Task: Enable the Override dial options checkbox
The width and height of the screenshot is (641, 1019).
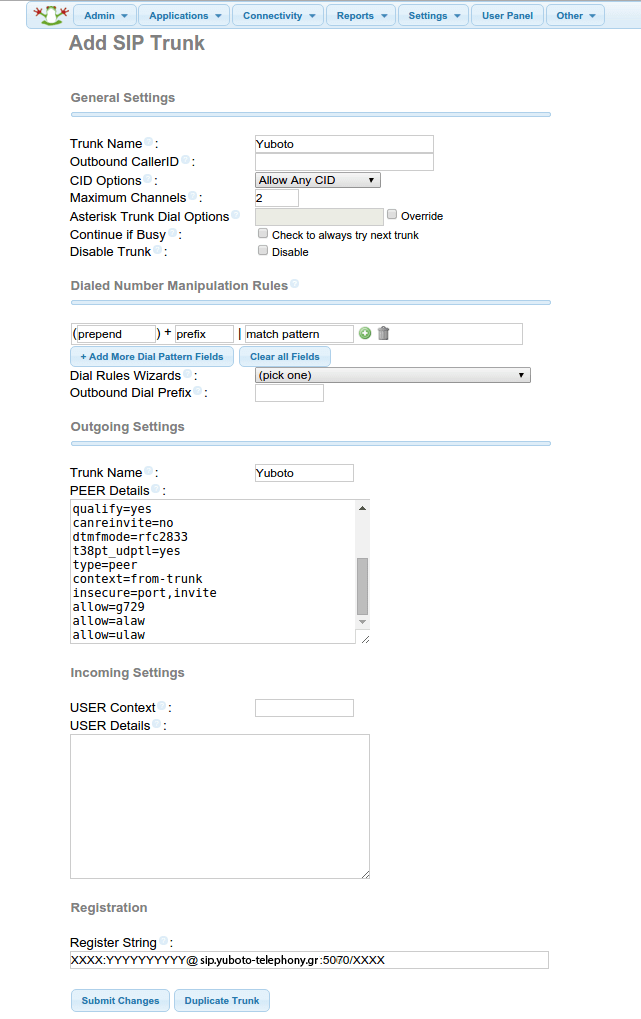Action: 392,214
